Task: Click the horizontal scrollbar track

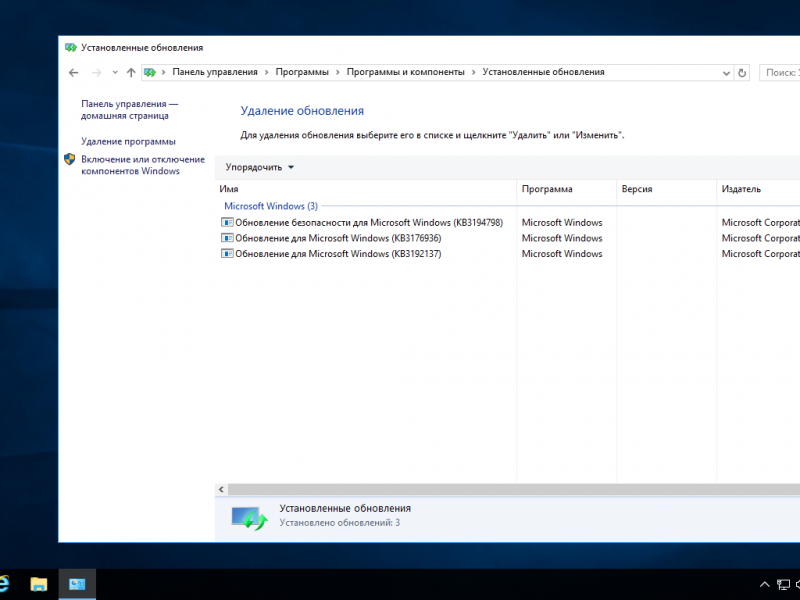Action: [514, 490]
